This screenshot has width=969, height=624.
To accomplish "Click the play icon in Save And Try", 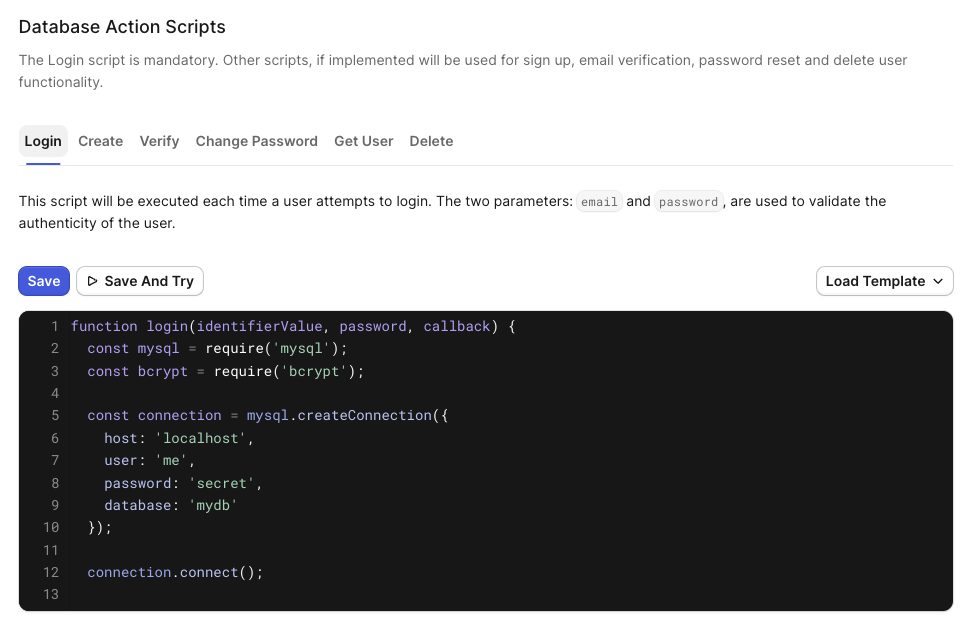I will [93, 281].
